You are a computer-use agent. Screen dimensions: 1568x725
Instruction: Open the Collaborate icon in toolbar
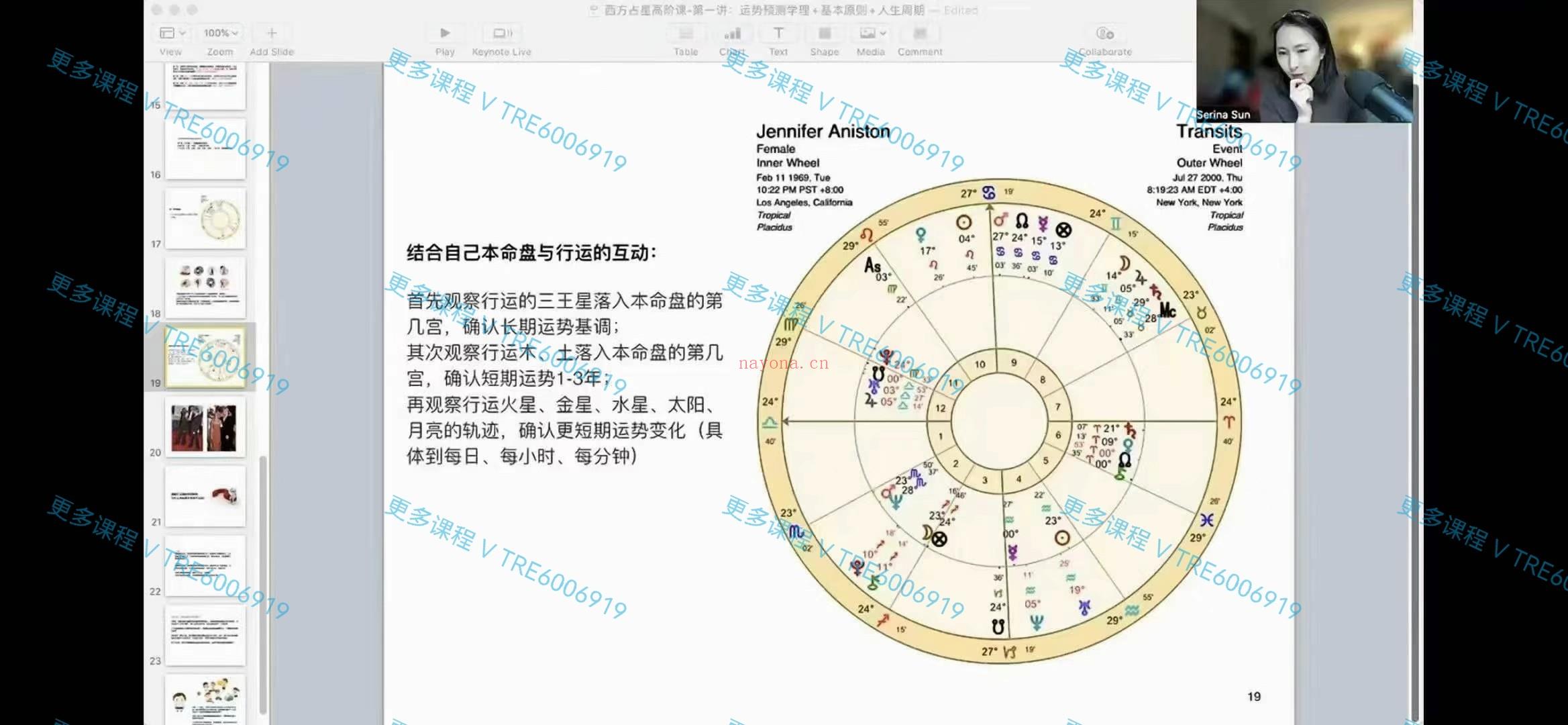point(1105,33)
